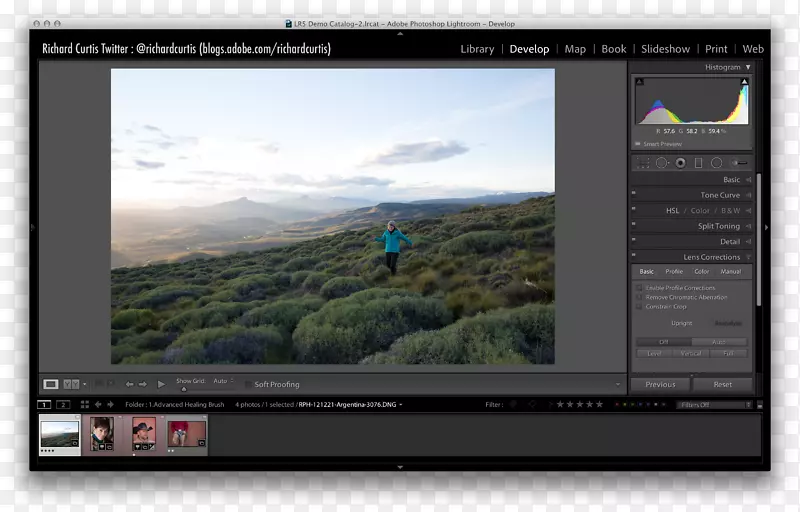Screen dimensions: 800x512
Task: Toggle Tone Curve panel on/off switch
Action: [634, 193]
